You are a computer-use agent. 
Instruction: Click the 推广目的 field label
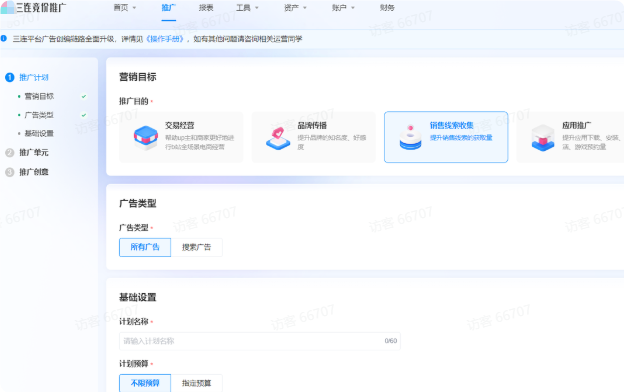134,101
